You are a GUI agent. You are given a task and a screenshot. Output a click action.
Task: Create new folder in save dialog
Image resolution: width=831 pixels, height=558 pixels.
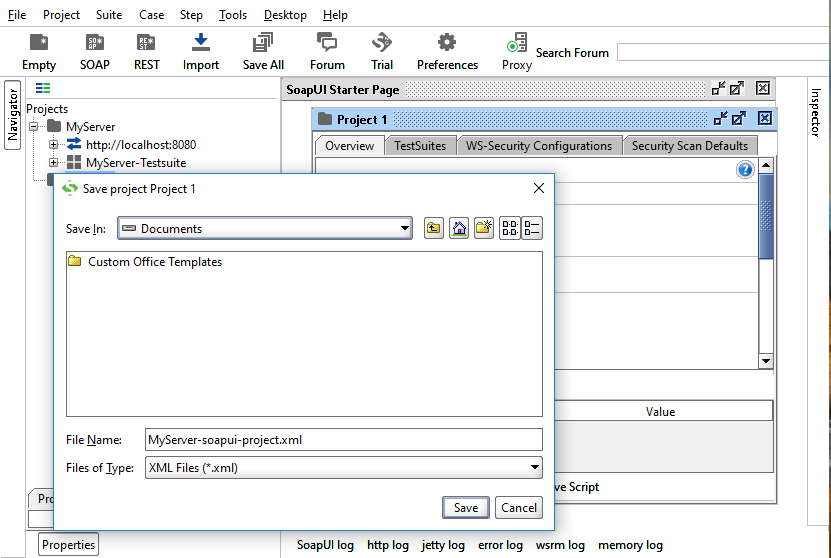click(484, 228)
